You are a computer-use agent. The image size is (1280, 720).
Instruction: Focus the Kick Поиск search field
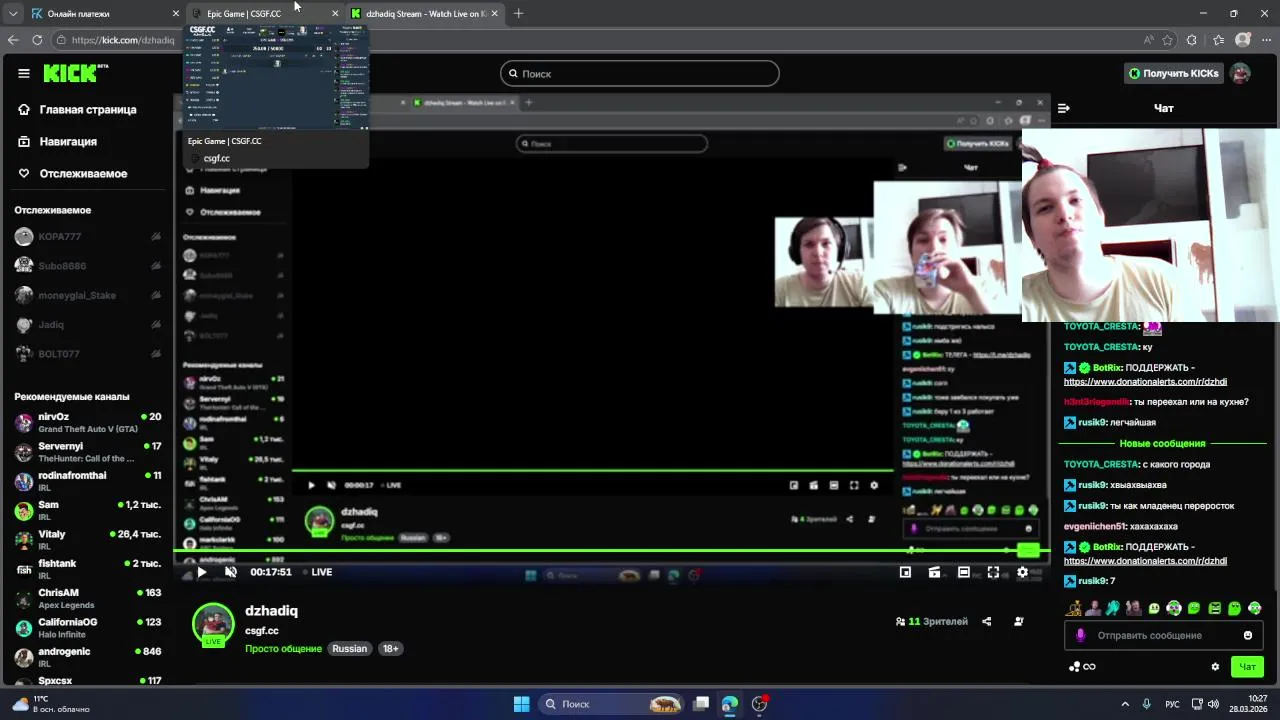click(x=640, y=73)
